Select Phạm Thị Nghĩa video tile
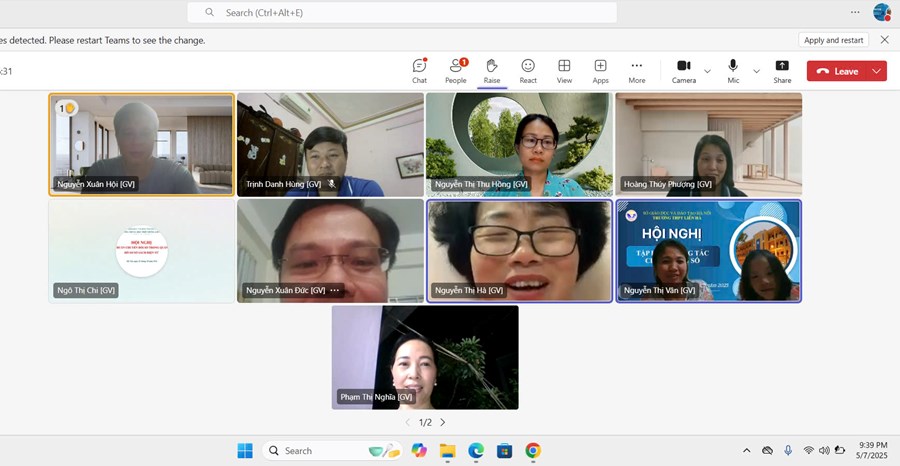 coord(425,357)
